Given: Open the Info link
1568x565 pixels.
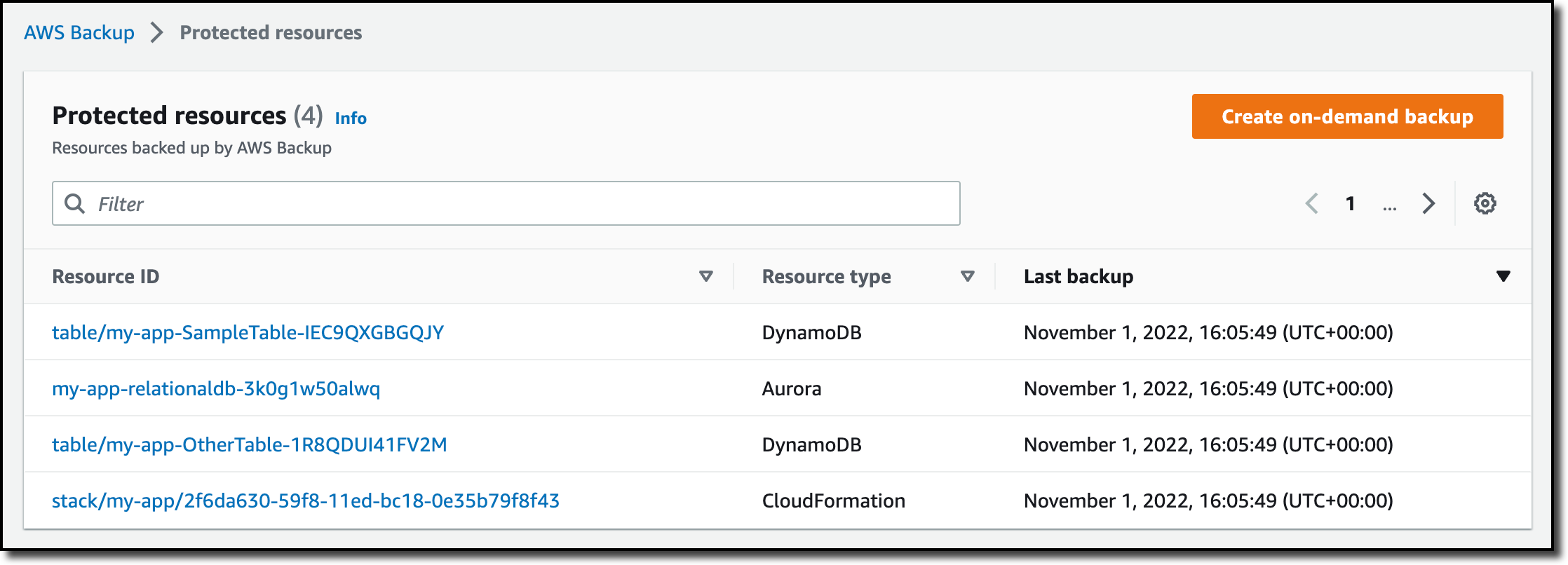Looking at the screenshot, I should tap(351, 118).
